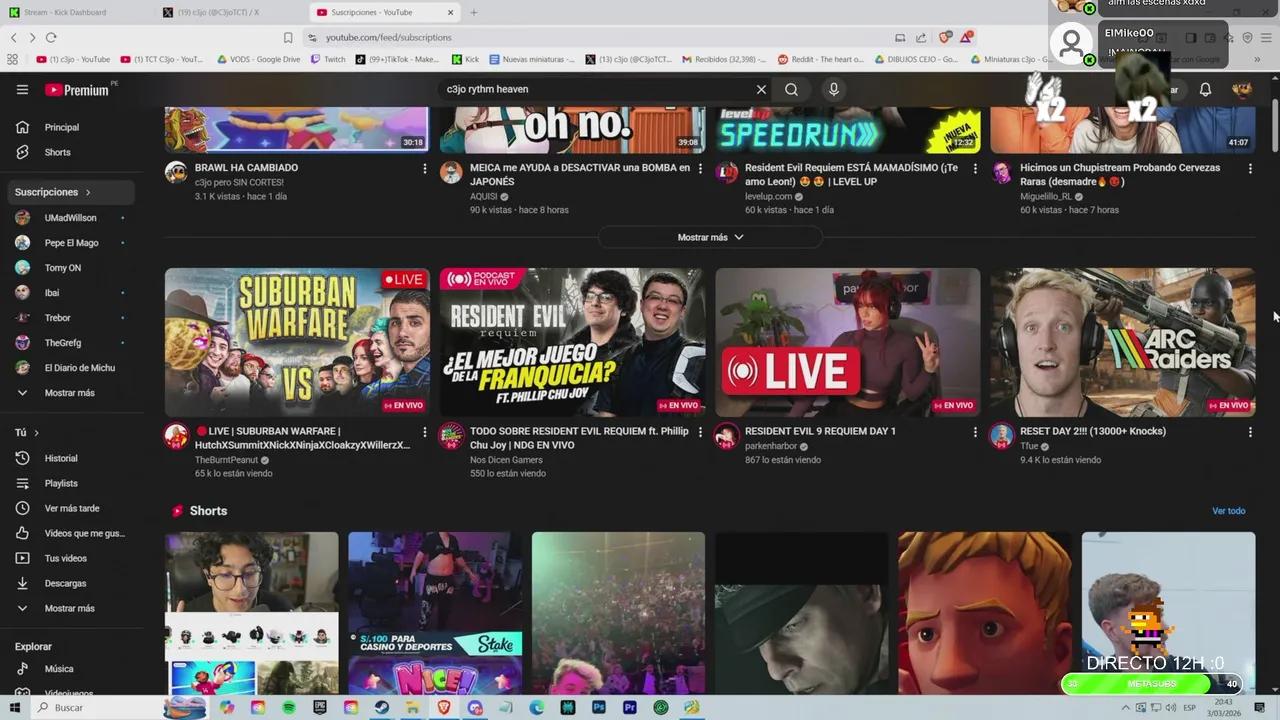Click the Windows Start button

[15, 707]
